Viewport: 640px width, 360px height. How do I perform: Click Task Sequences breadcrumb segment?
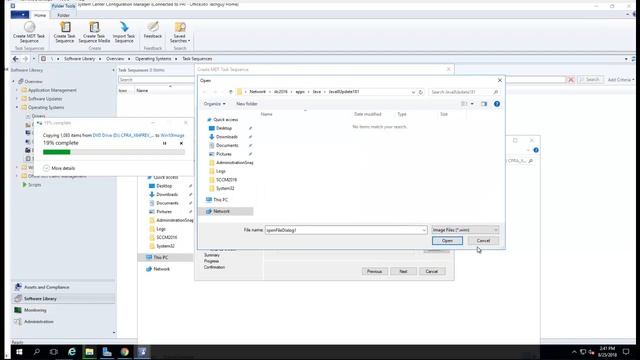pos(197,59)
